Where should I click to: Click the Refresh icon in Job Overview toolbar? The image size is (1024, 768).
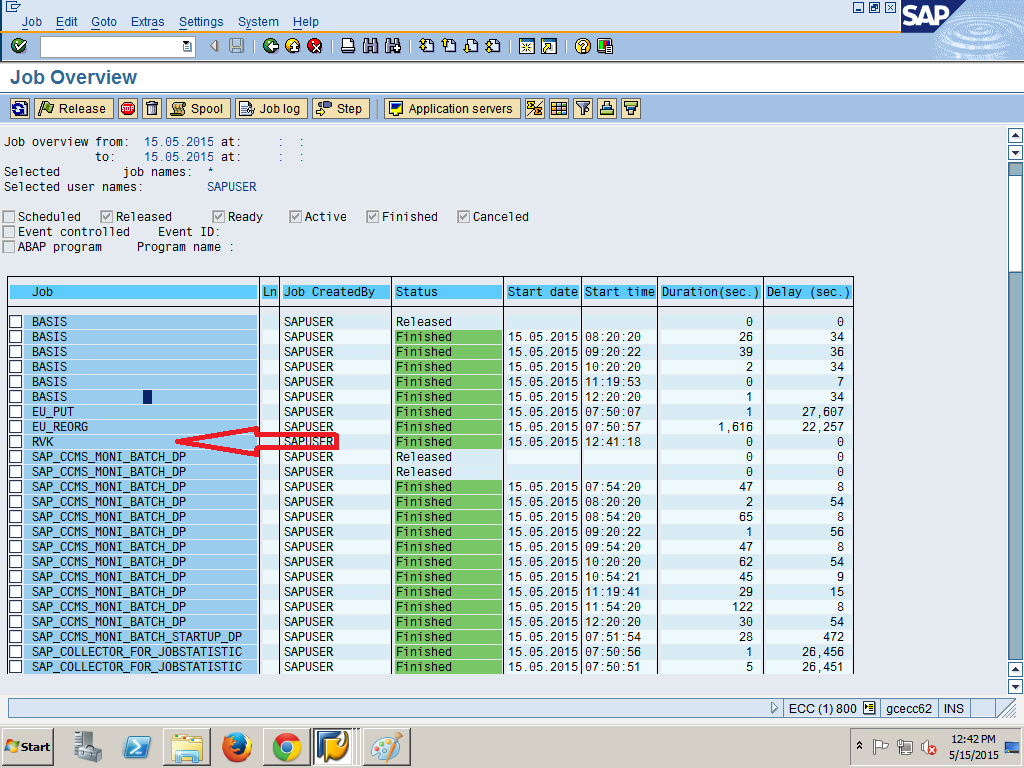pyautogui.click(x=20, y=108)
